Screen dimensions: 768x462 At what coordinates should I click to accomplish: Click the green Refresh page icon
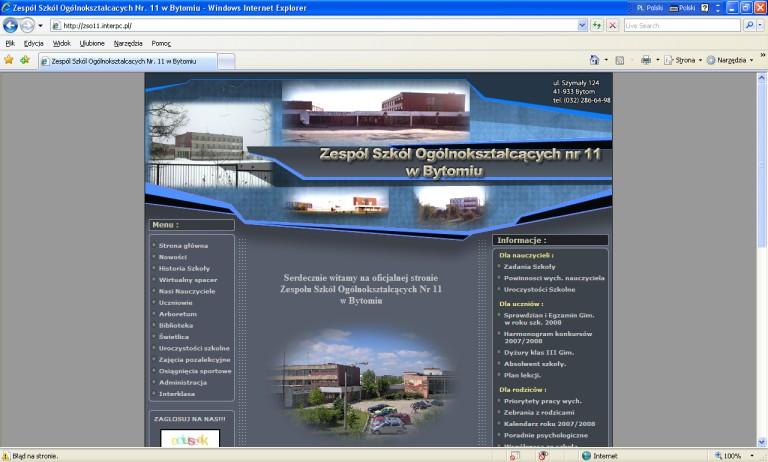pyautogui.click(x=597, y=25)
